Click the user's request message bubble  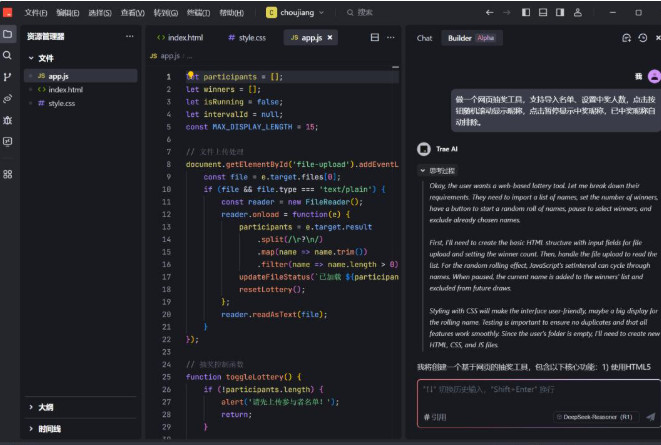pyautogui.click(x=556, y=110)
